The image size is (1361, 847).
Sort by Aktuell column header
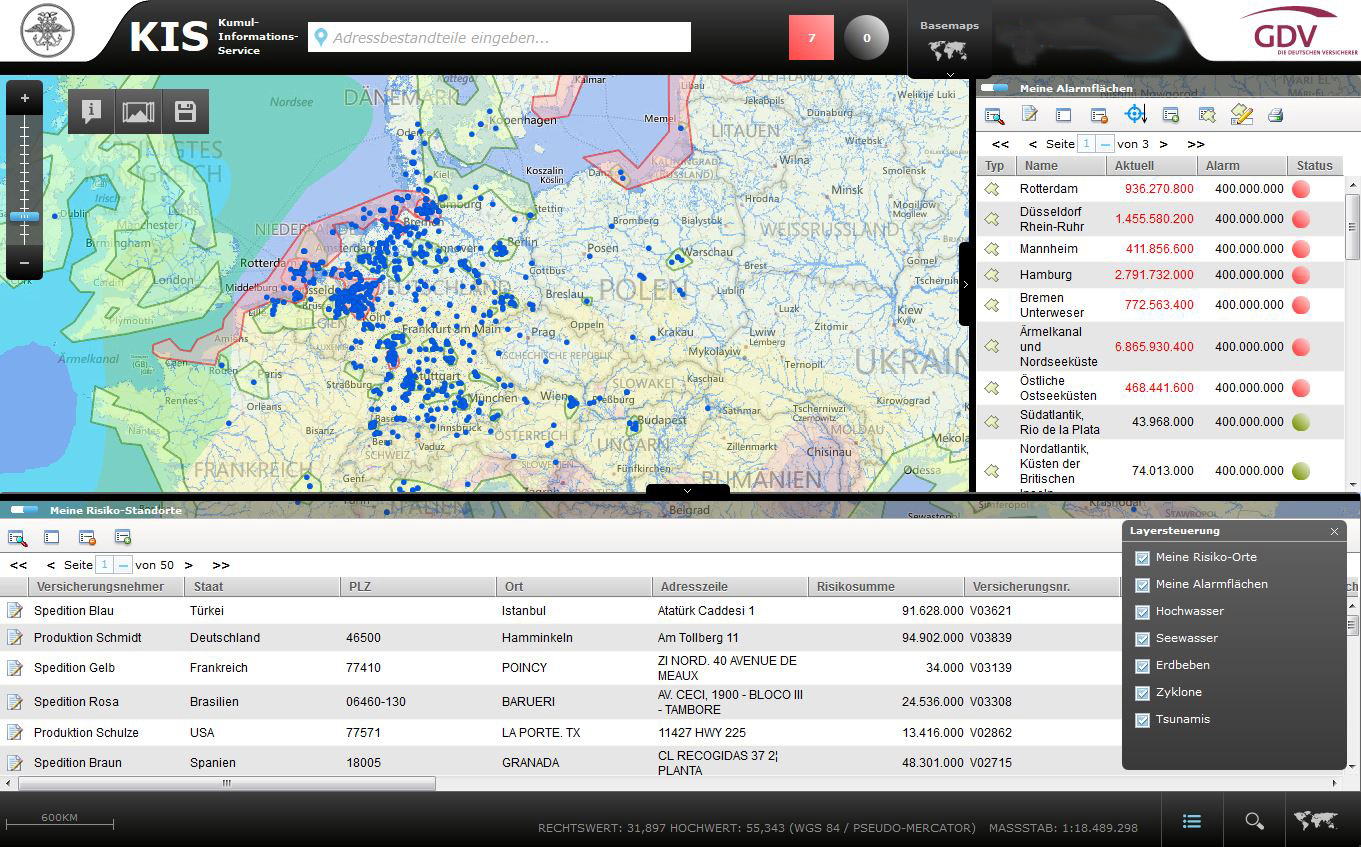pos(1152,166)
